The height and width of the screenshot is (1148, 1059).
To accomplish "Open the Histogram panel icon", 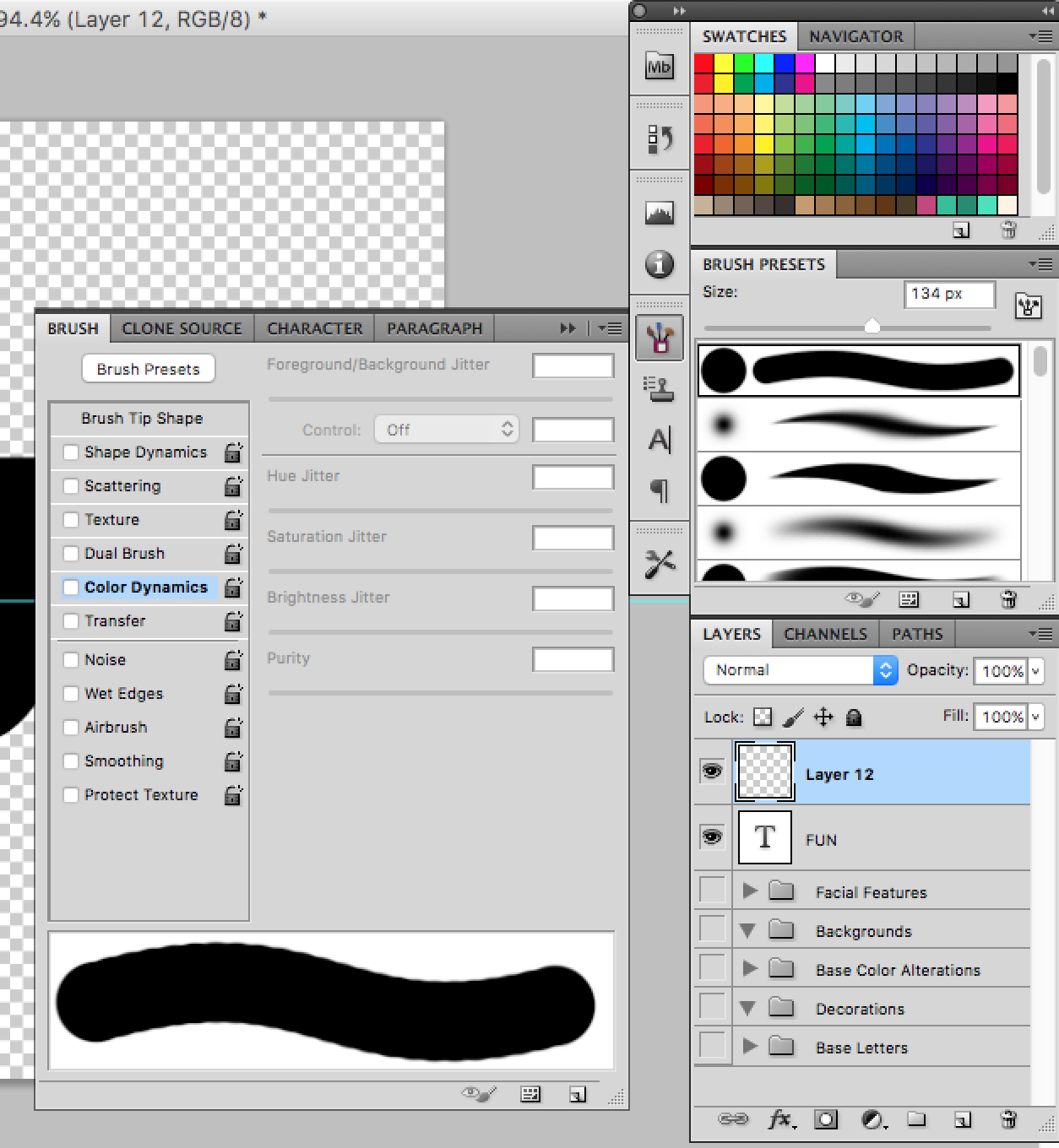I will 660,213.
